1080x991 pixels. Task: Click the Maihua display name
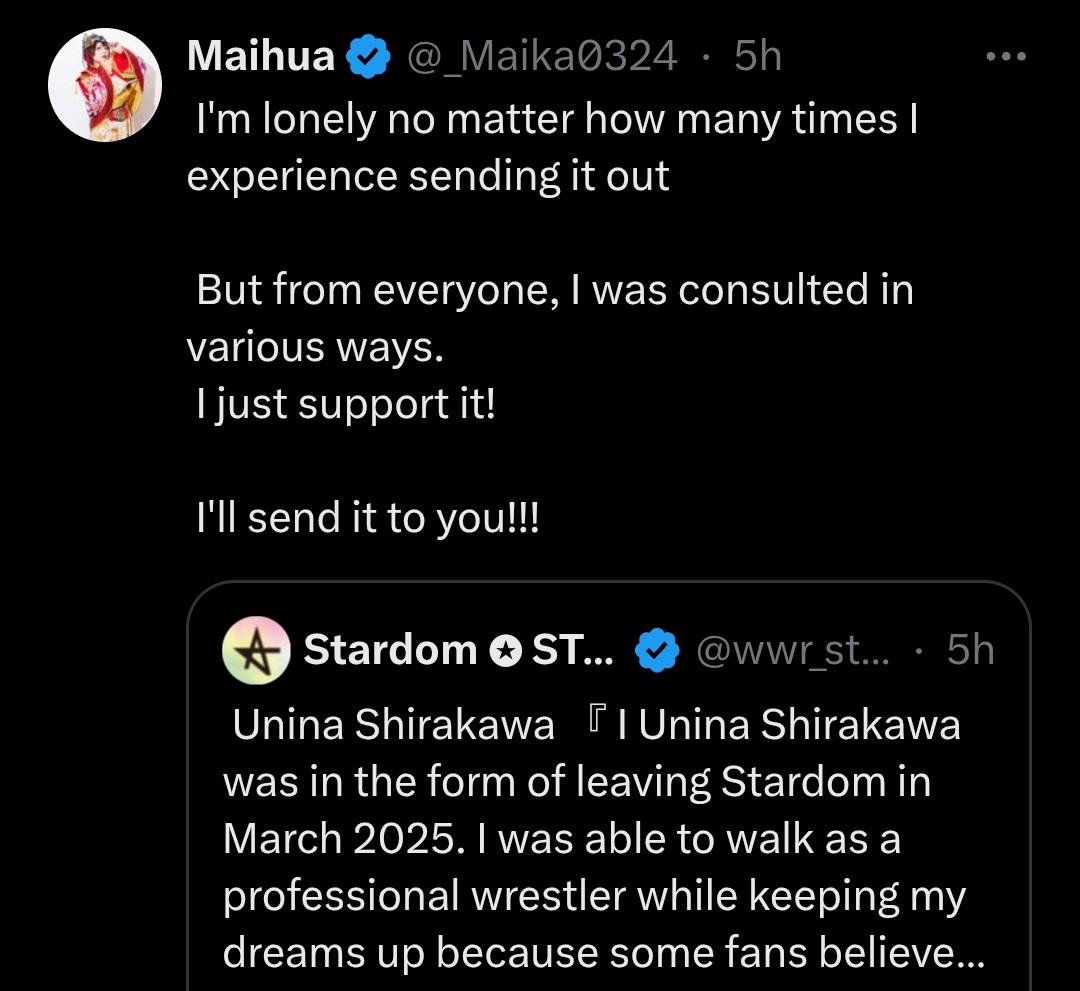tap(260, 56)
